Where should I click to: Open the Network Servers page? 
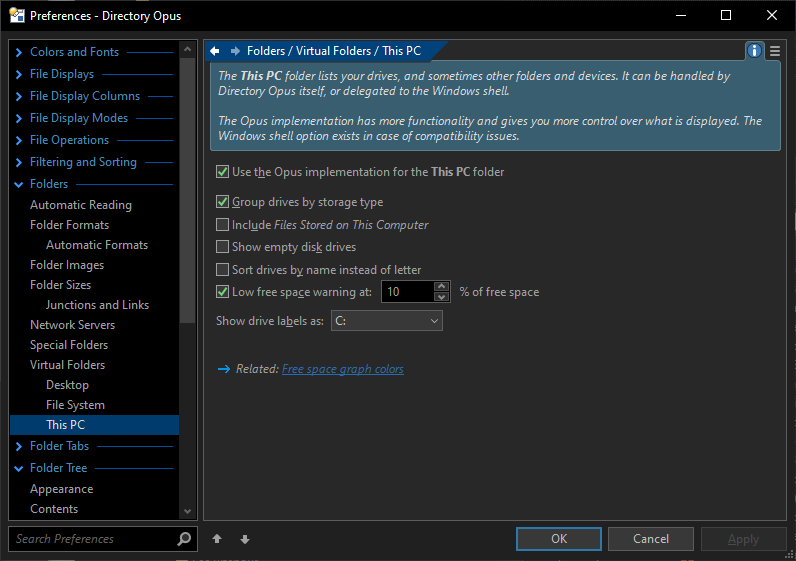[x=73, y=325]
